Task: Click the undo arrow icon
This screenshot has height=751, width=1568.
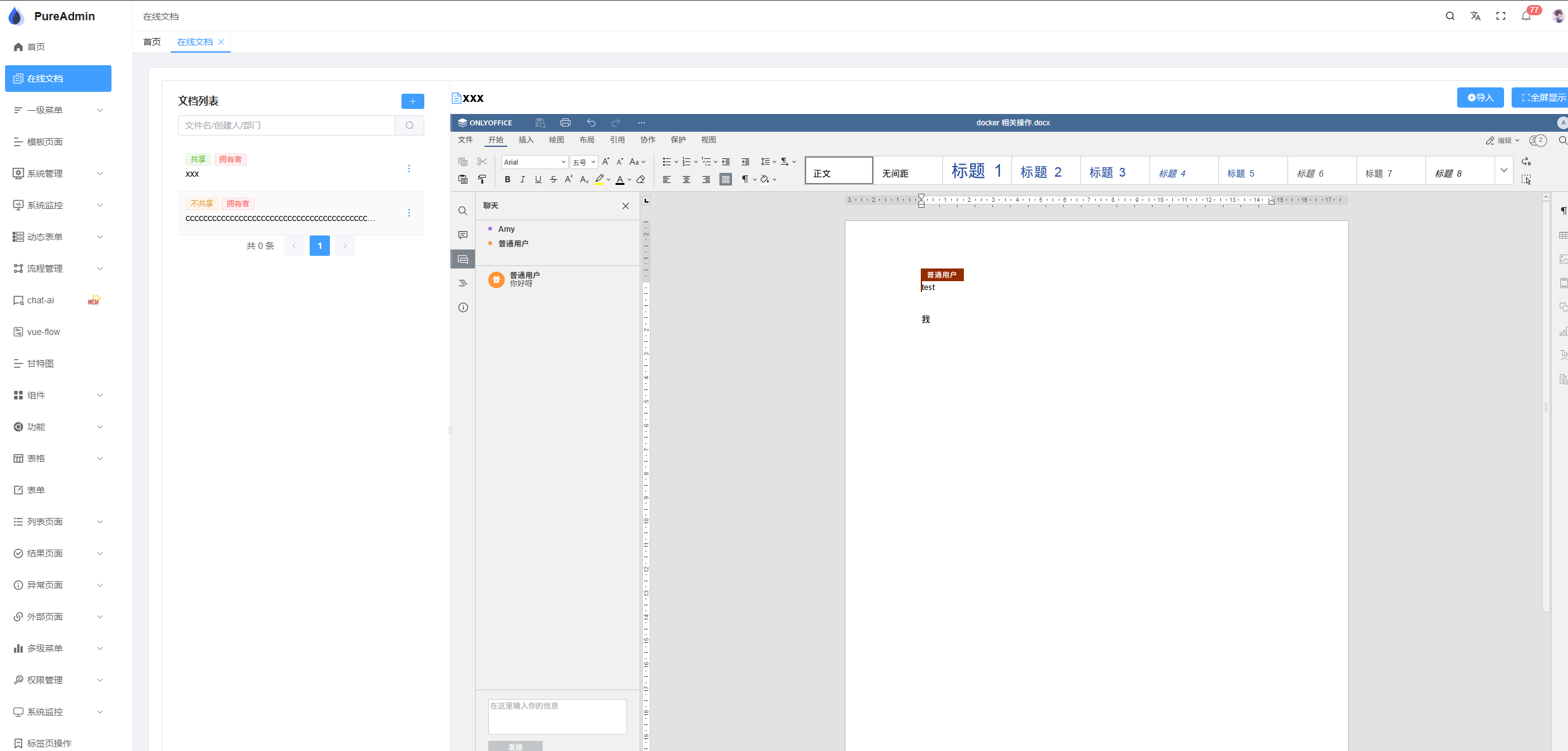Action: tap(591, 123)
